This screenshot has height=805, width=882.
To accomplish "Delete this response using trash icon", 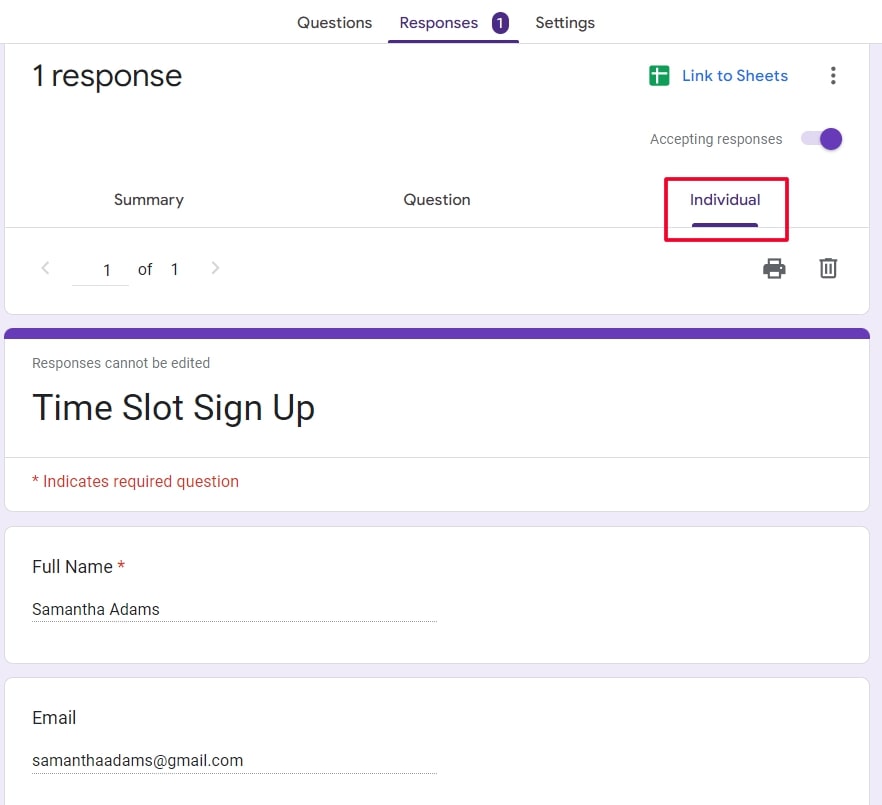I will click(x=827, y=268).
